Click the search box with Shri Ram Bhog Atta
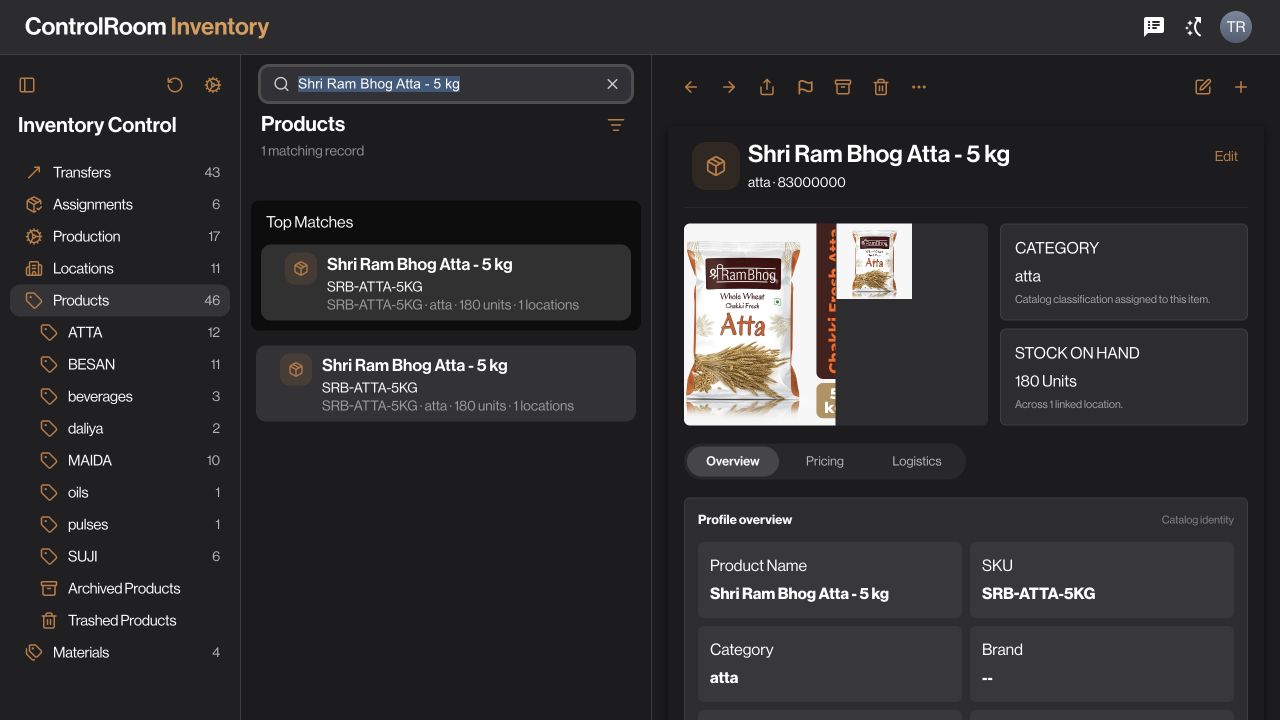The height and width of the screenshot is (720, 1280). coord(446,84)
